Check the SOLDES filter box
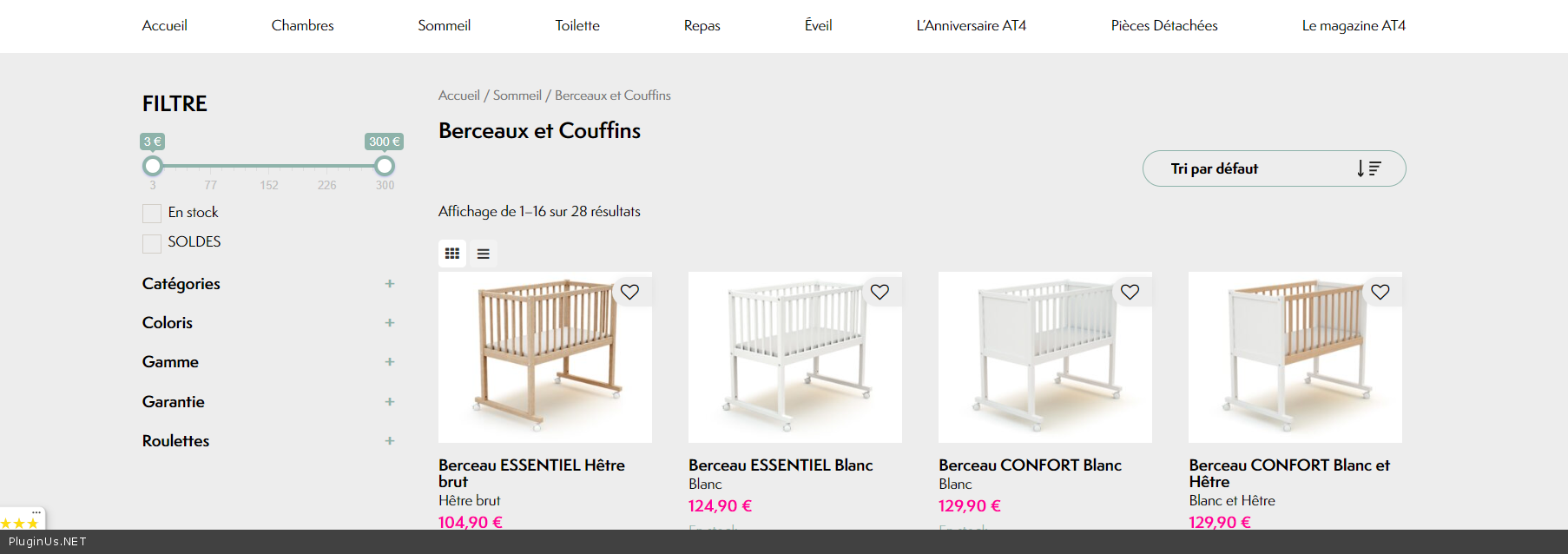The image size is (1568, 554). [152, 243]
